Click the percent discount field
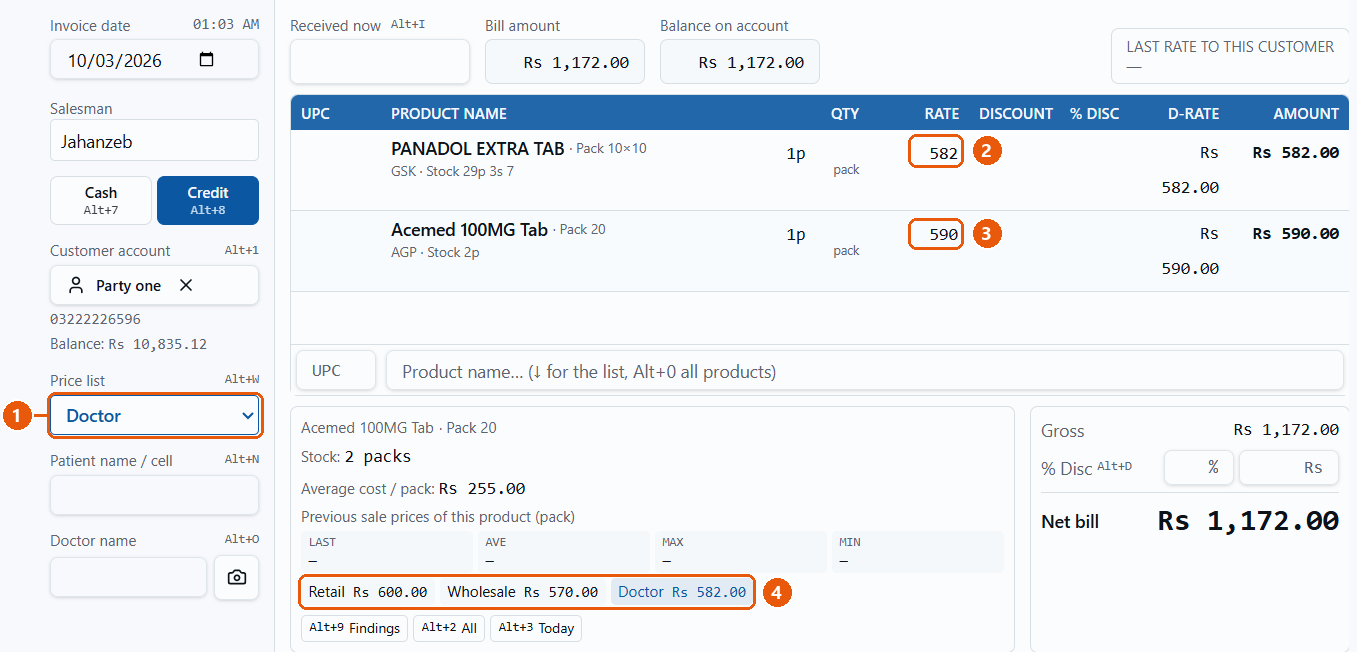This screenshot has width=1357, height=652. (1199, 467)
